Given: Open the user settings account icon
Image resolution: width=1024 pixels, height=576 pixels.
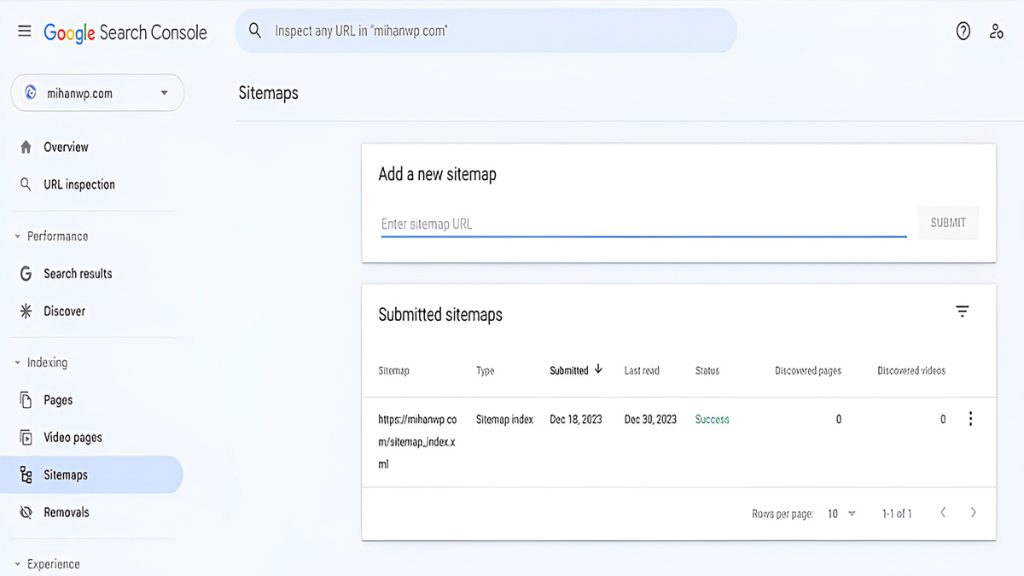Looking at the screenshot, I should pyautogui.click(x=996, y=31).
